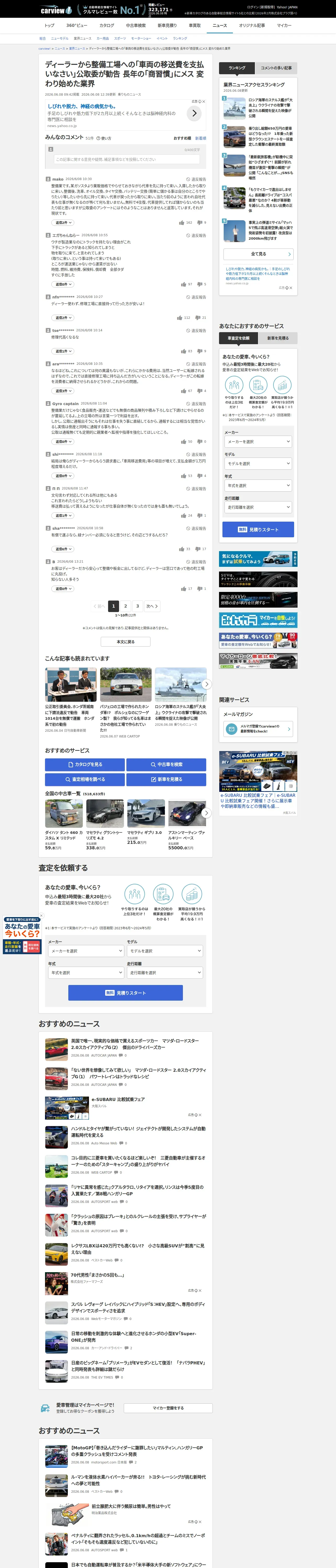Screen dimensions: 336x1568
Task: Expand 返信3件 under ara********'s comment
Action: [x=63, y=391]
